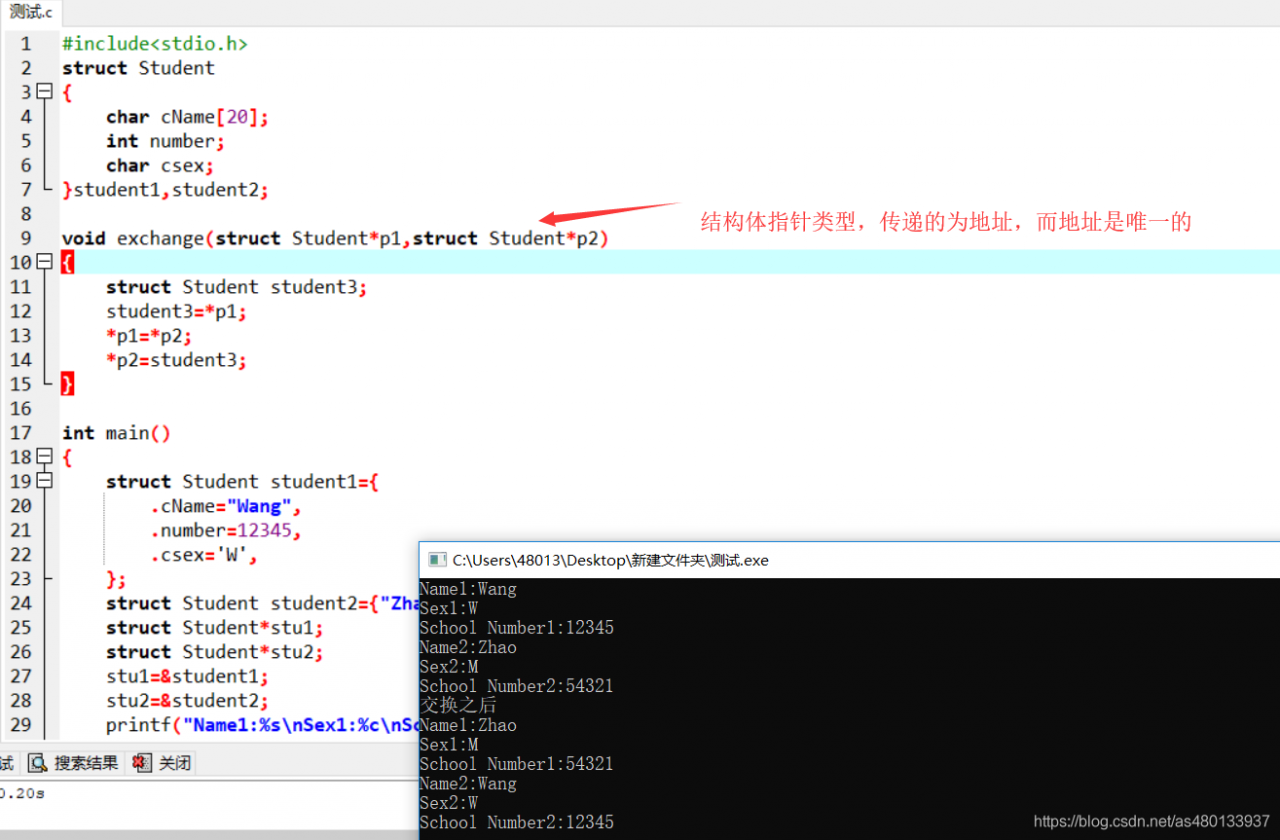The image size is (1280, 840).
Task: Place cursor on char cName[20]; line
Action: [x=188, y=117]
